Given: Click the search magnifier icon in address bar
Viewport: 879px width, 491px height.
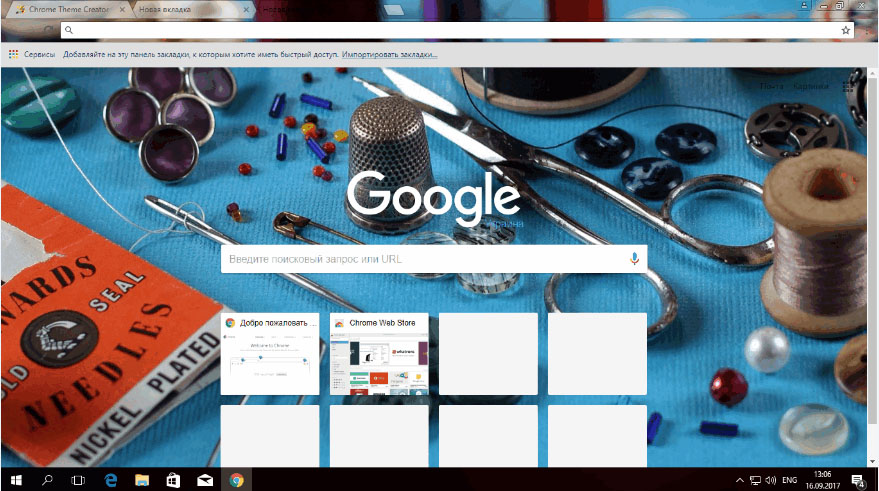Looking at the screenshot, I should pyautogui.click(x=69, y=30).
